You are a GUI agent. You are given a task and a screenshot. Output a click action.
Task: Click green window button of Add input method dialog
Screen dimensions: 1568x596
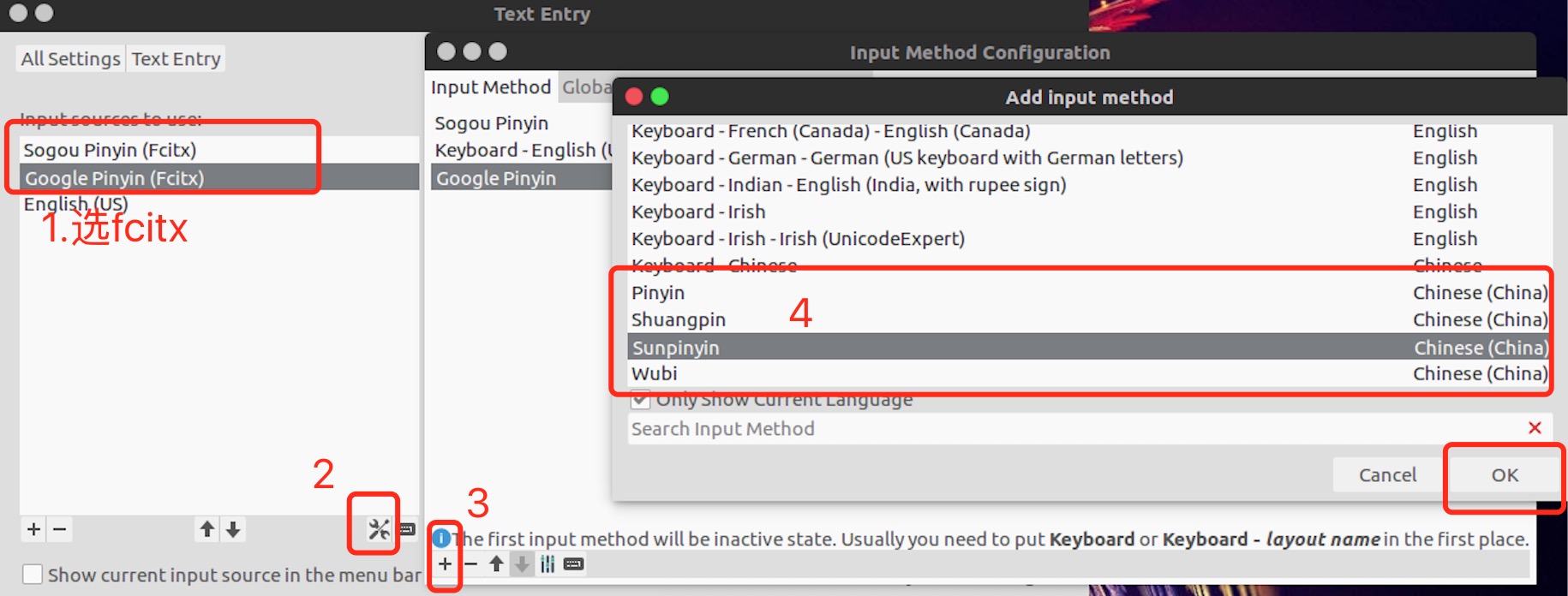(660, 96)
